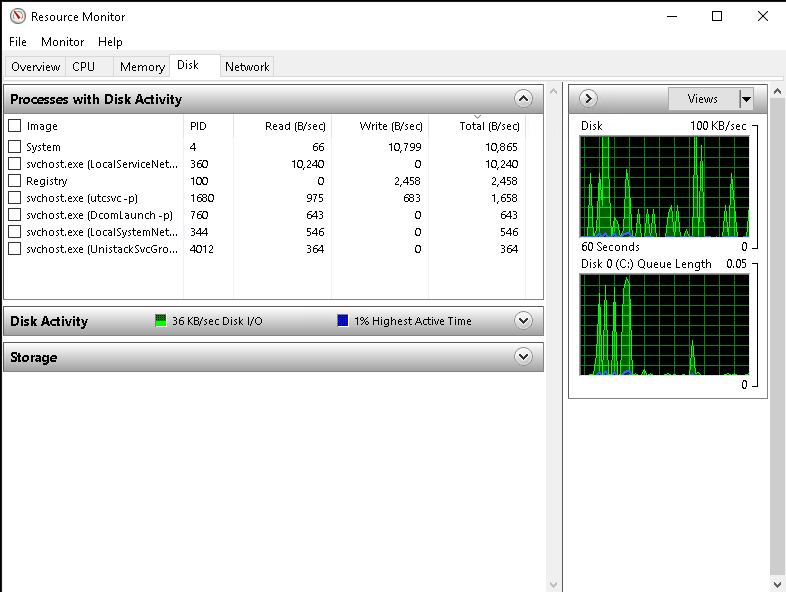
Task: Tick the Registry process checkbox
Action: coord(15,181)
